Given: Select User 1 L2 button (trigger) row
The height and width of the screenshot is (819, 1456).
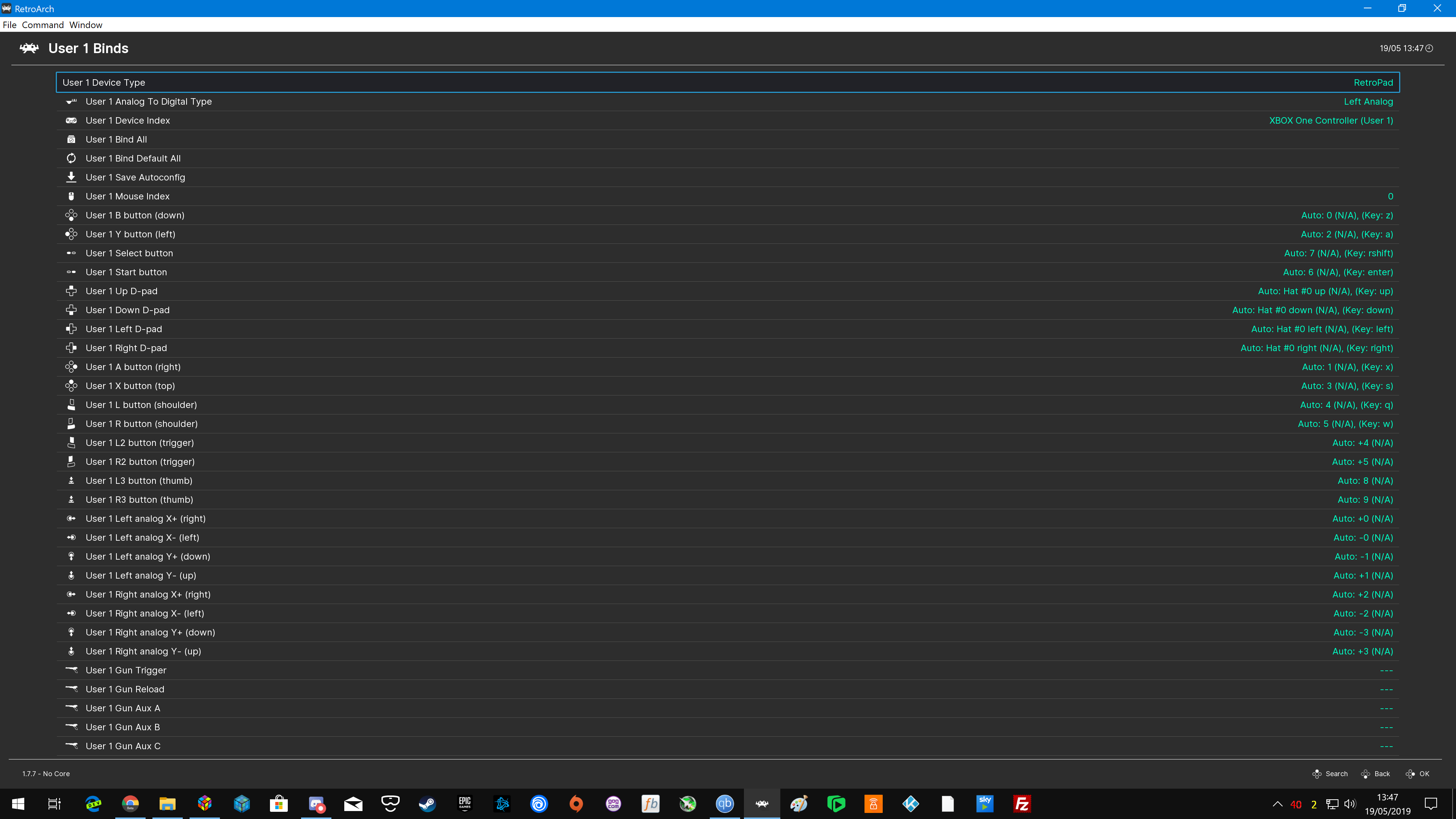Looking at the screenshot, I should click(x=728, y=442).
